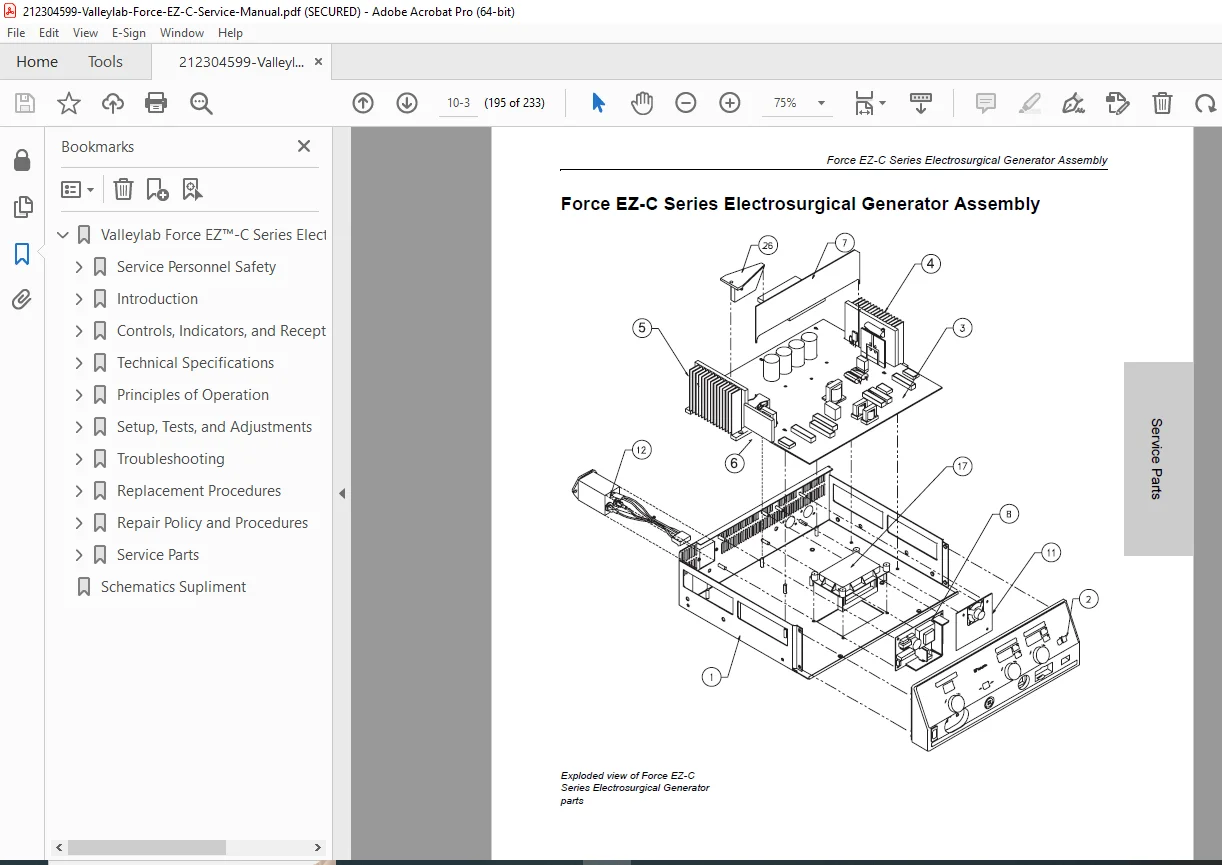
Task: Open the View menu
Action: [x=86, y=33]
